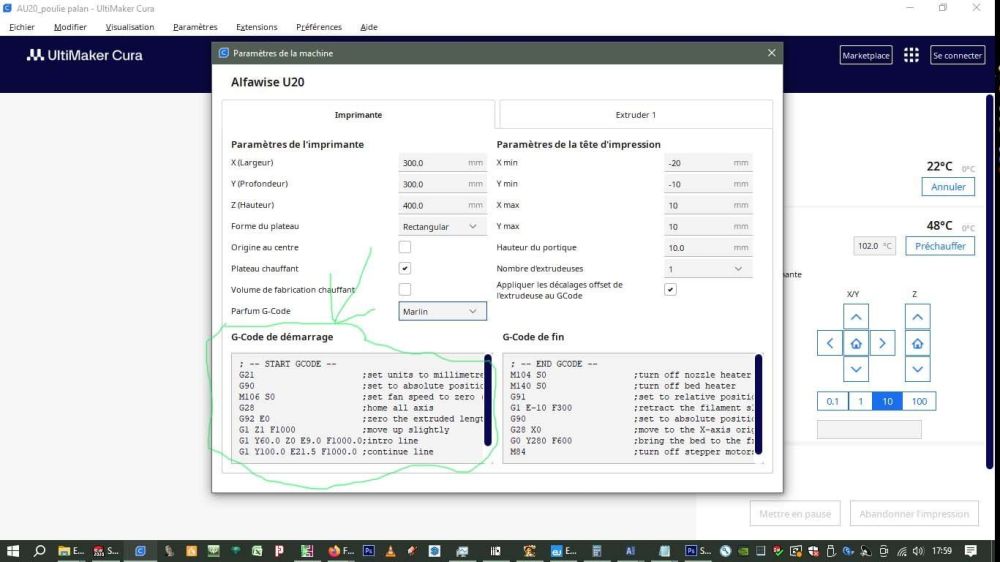Screen dimensions: 1000x562
Task: Jog X axis left arrow
Action: 830,343
